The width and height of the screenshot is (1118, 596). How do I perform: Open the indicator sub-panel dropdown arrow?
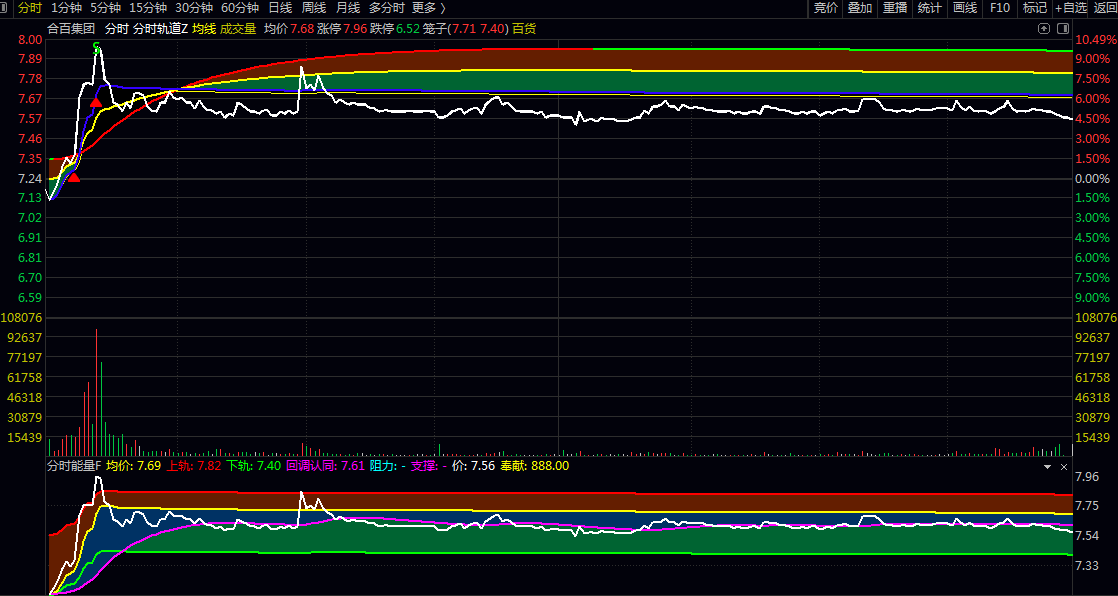click(1047, 467)
